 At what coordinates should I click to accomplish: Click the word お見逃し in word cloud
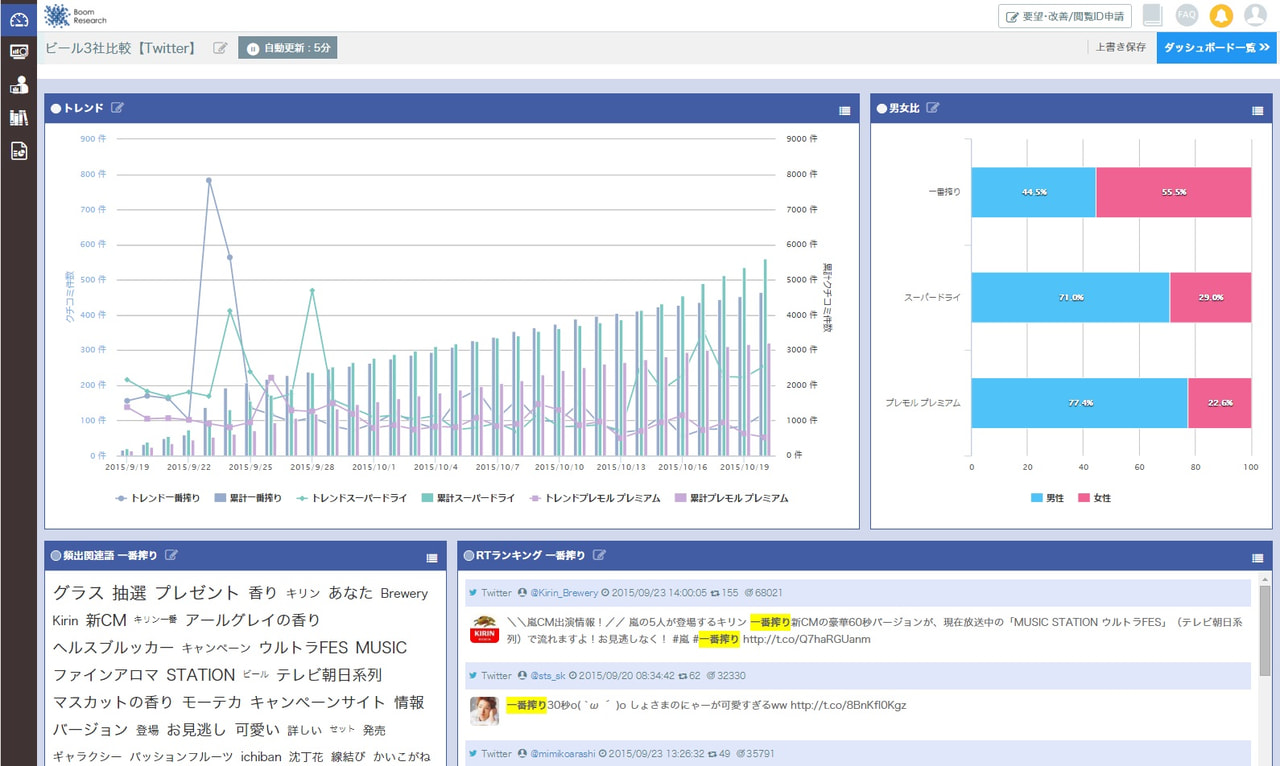197,730
